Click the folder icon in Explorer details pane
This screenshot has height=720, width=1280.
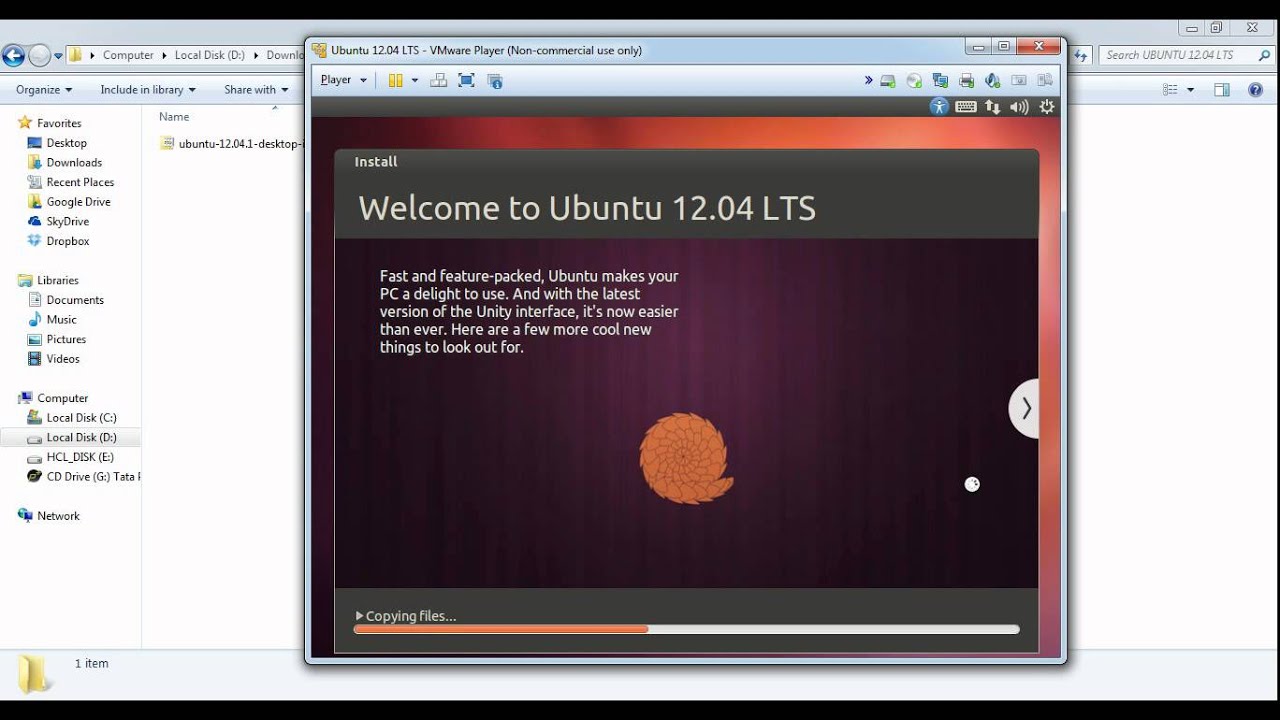(33, 673)
